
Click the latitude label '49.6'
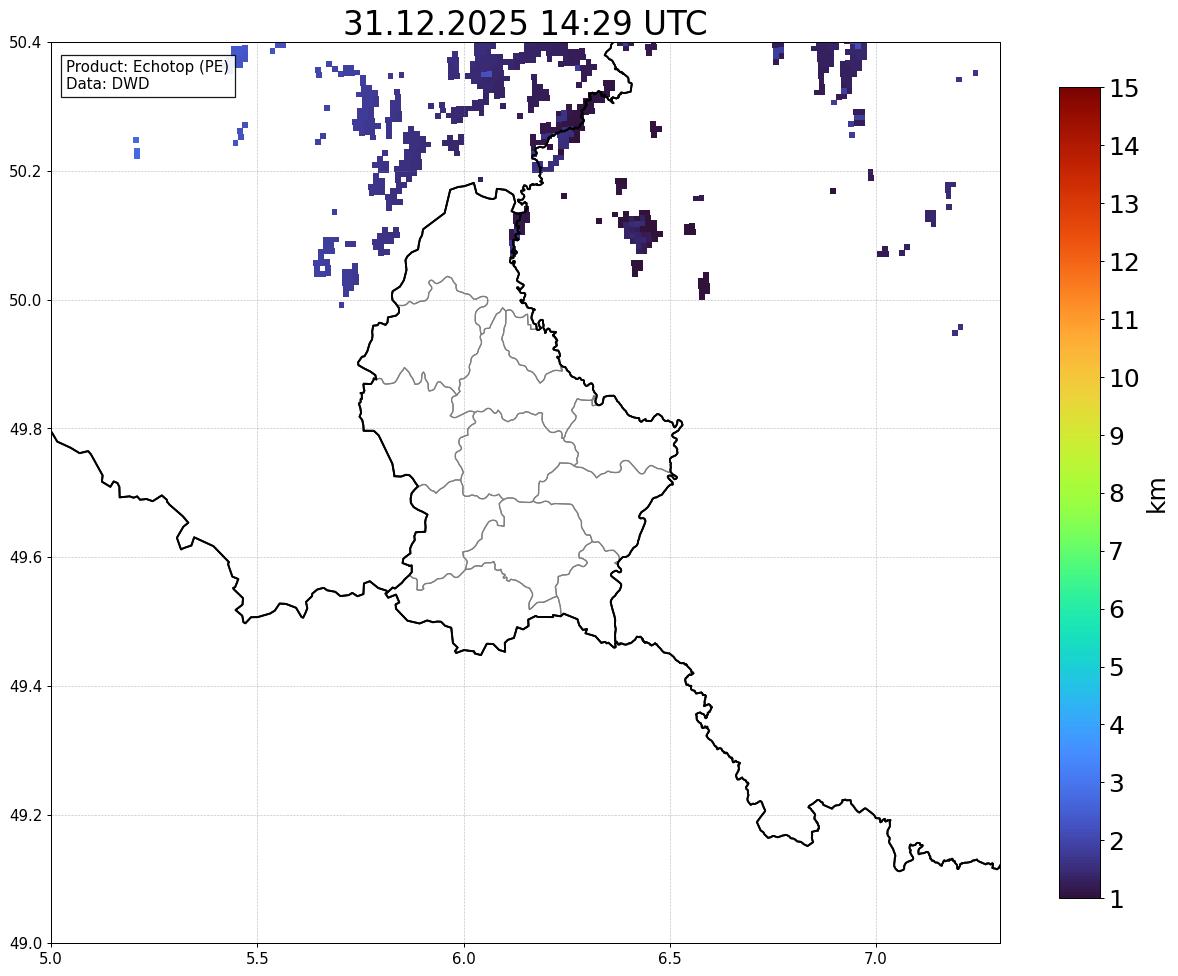[24, 557]
